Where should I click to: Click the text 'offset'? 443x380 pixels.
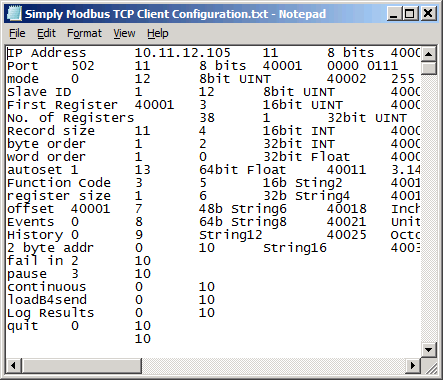[30, 209]
